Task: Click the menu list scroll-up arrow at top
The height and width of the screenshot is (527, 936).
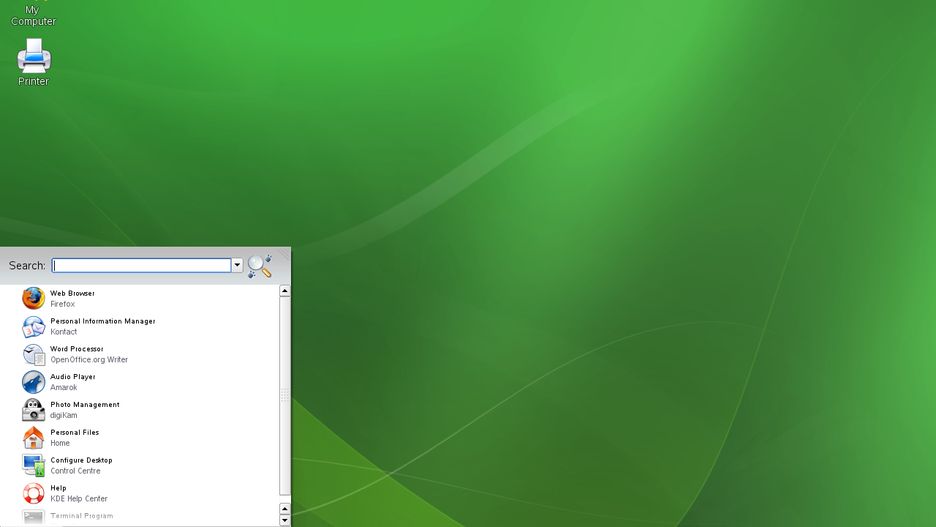Action: 285,291
